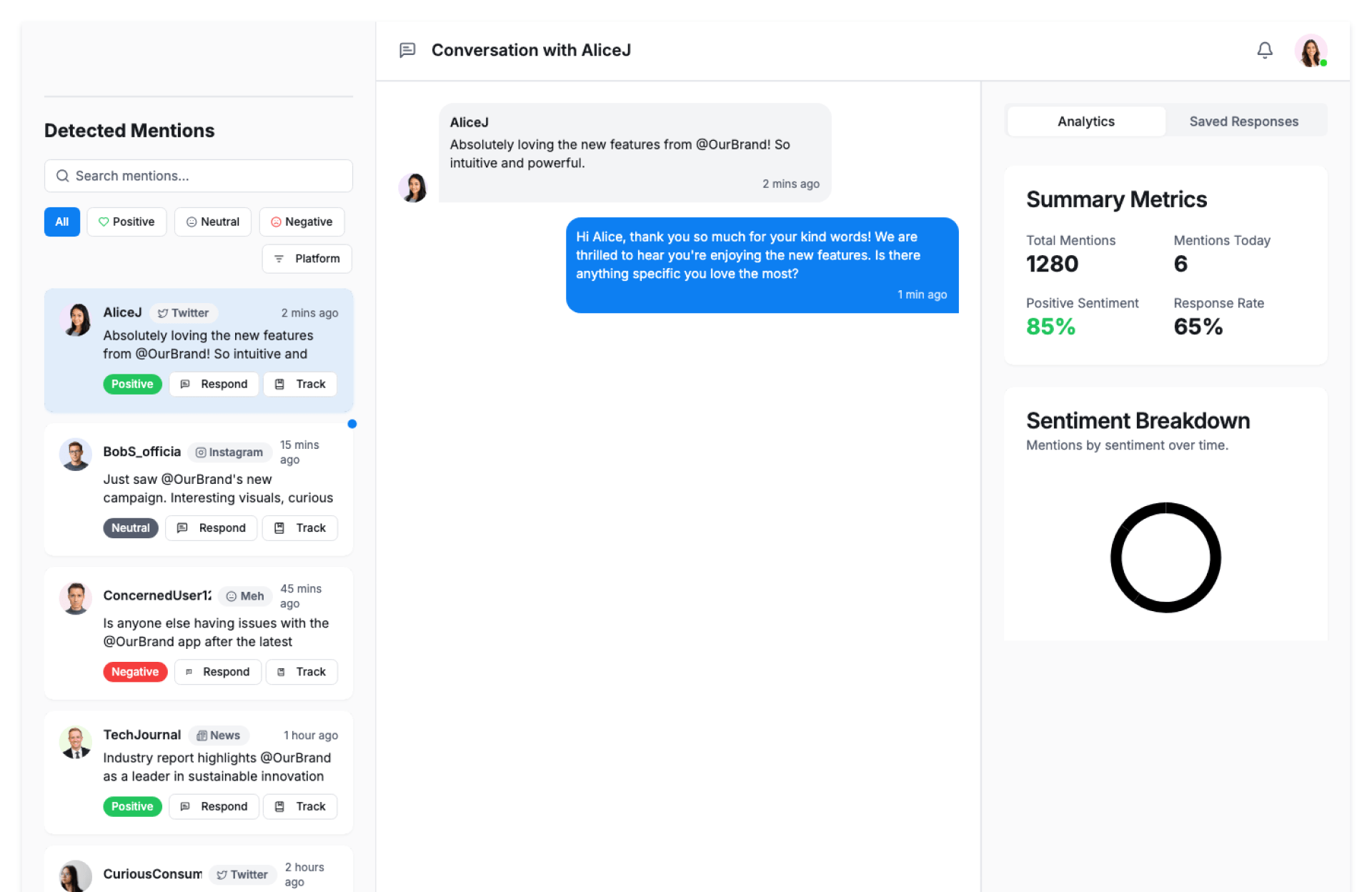
Task: Click the notification bell icon
Action: click(1264, 50)
